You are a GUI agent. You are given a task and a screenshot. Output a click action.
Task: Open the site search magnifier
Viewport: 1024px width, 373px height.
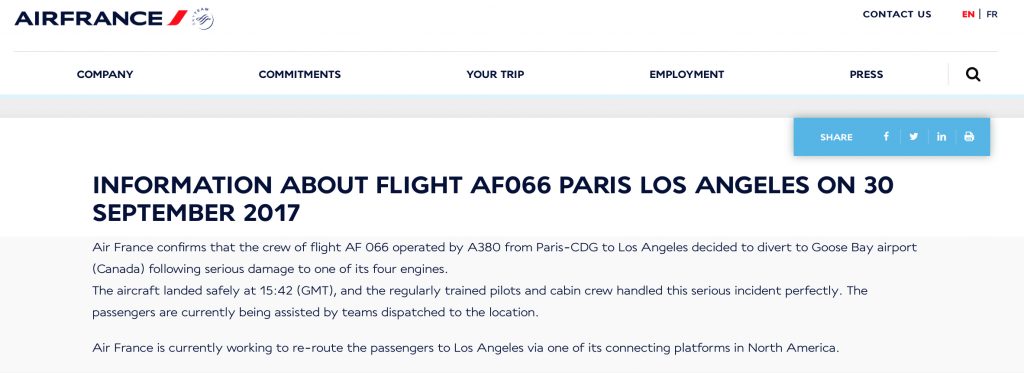(973, 74)
